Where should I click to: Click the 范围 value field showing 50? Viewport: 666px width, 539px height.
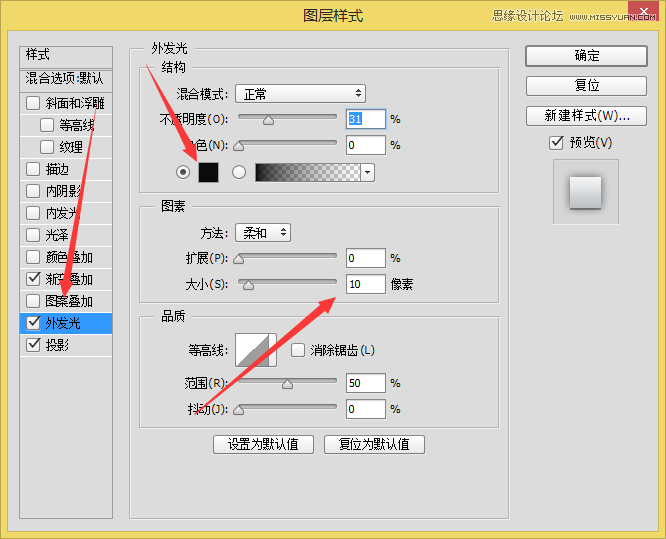point(366,383)
